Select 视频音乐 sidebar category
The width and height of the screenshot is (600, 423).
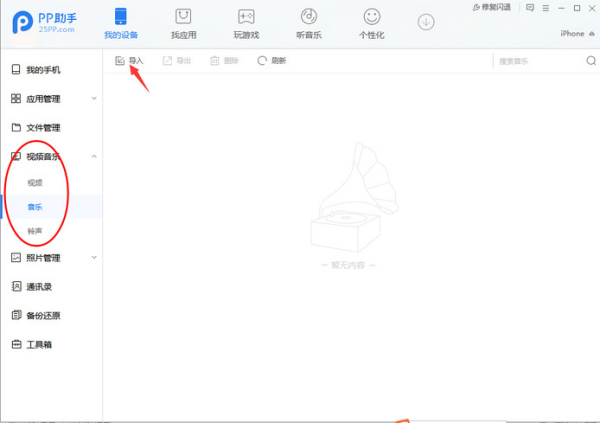tap(43, 156)
